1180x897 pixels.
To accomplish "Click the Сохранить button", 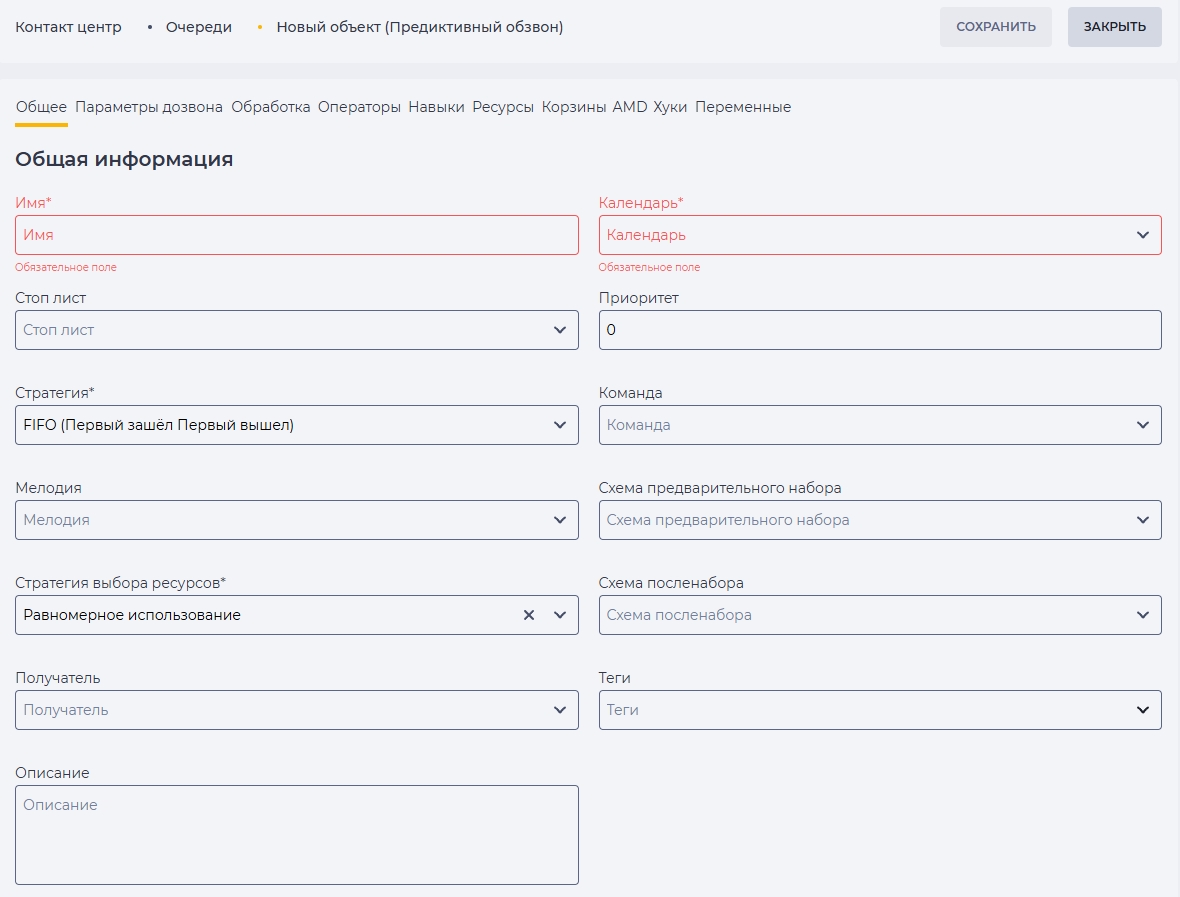I will tap(996, 27).
